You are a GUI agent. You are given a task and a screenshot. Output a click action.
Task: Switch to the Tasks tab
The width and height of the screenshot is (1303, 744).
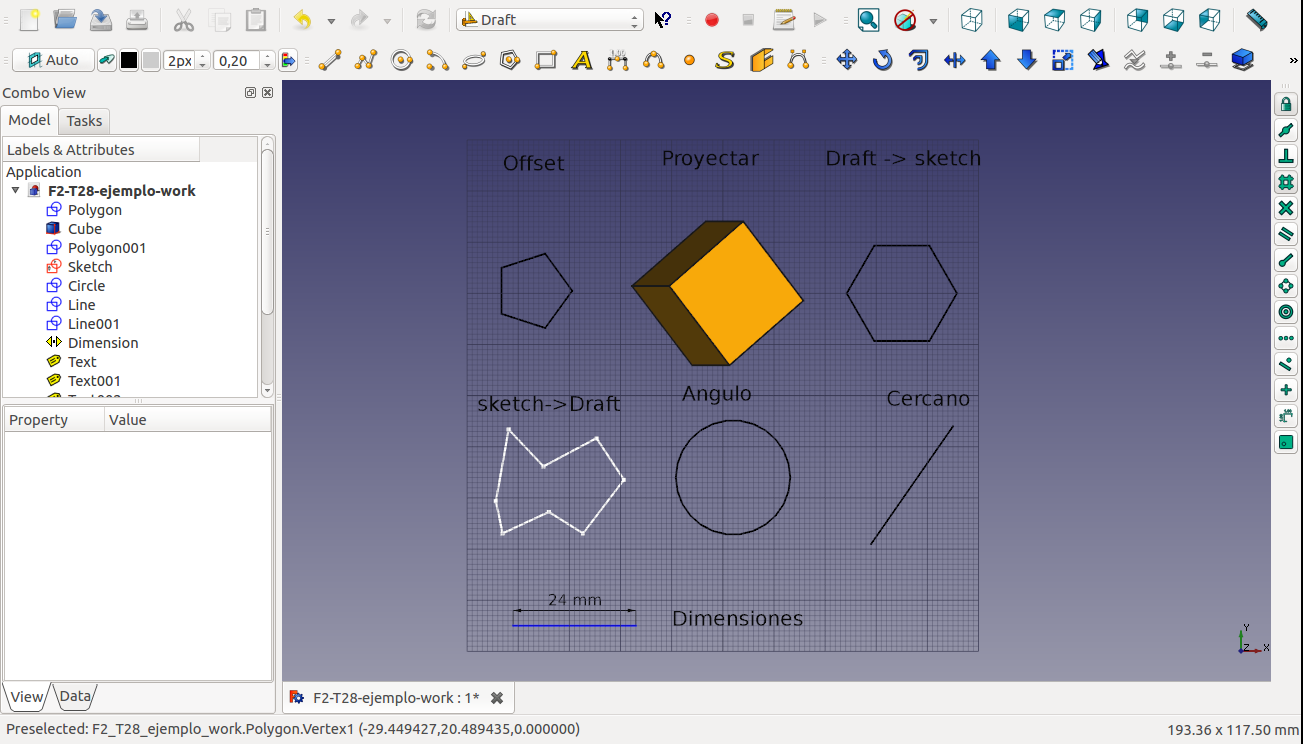point(84,121)
